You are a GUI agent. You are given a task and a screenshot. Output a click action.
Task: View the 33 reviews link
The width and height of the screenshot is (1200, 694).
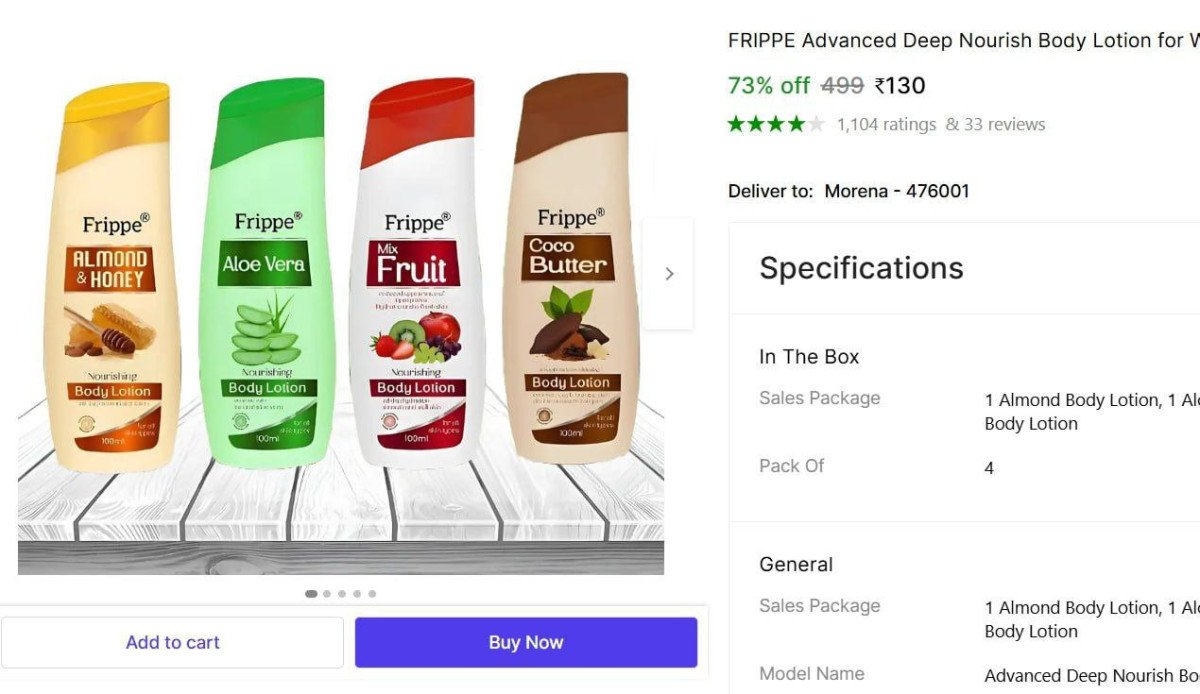[995, 124]
